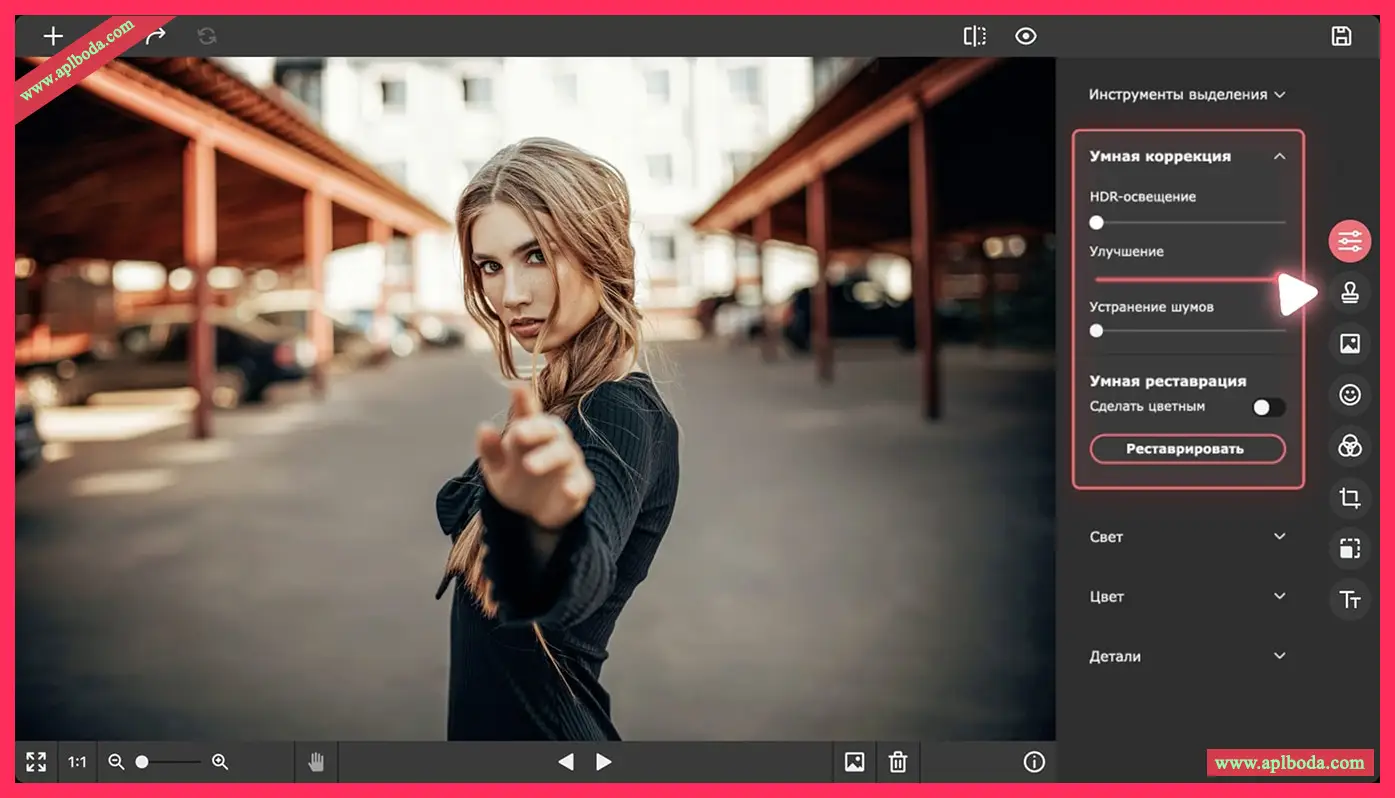Select the crop tool icon
Viewport: 1395px width, 798px height.
tap(1350, 497)
